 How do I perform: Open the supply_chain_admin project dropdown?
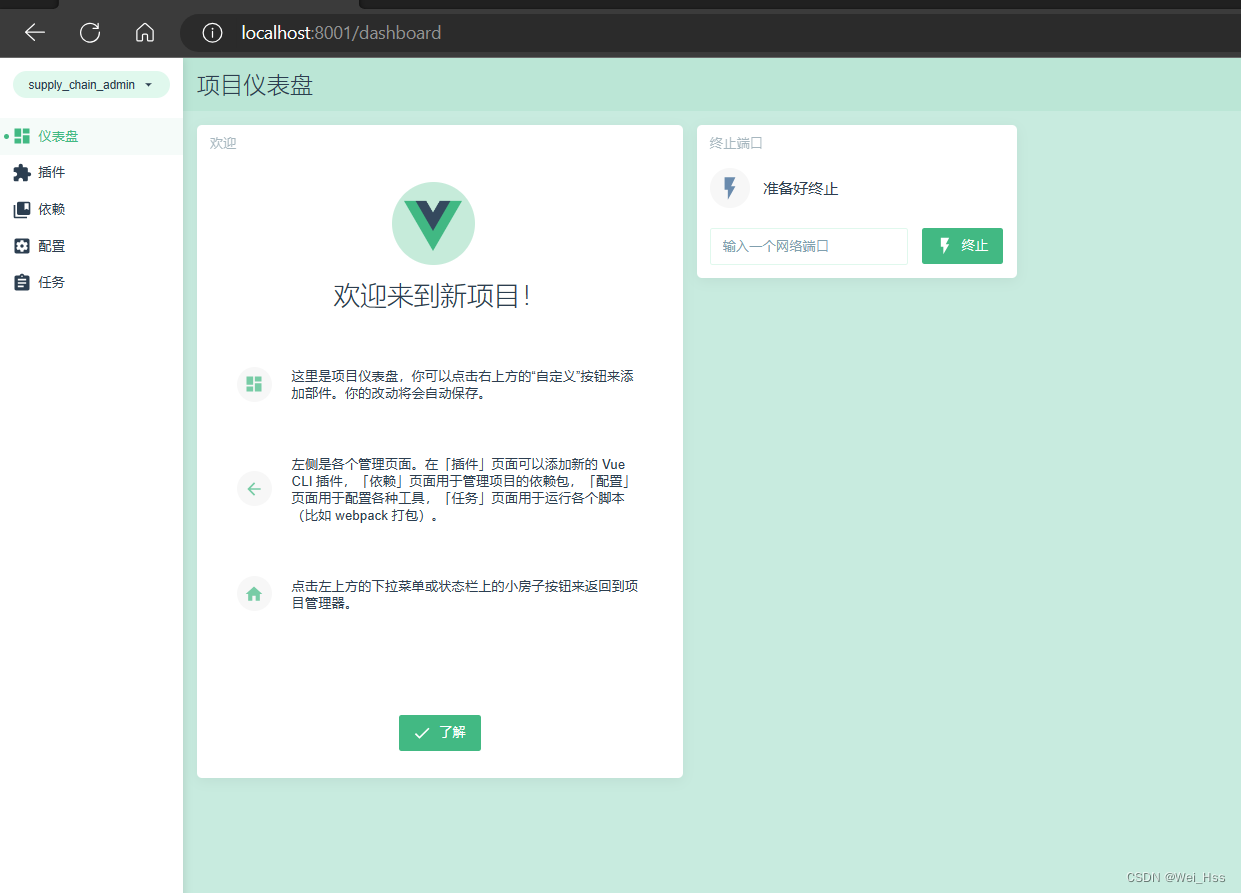coord(91,85)
